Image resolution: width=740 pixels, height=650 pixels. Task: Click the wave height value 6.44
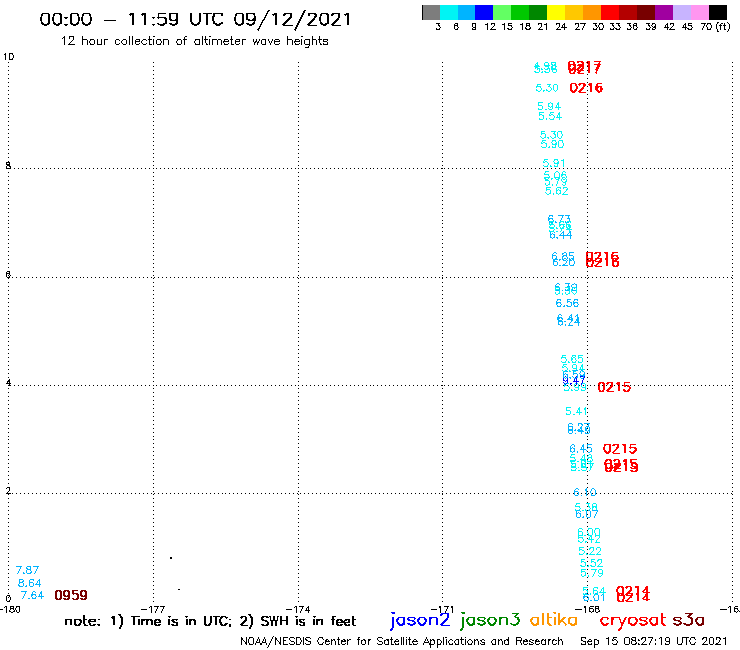pyautogui.click(x=561, y=235)
